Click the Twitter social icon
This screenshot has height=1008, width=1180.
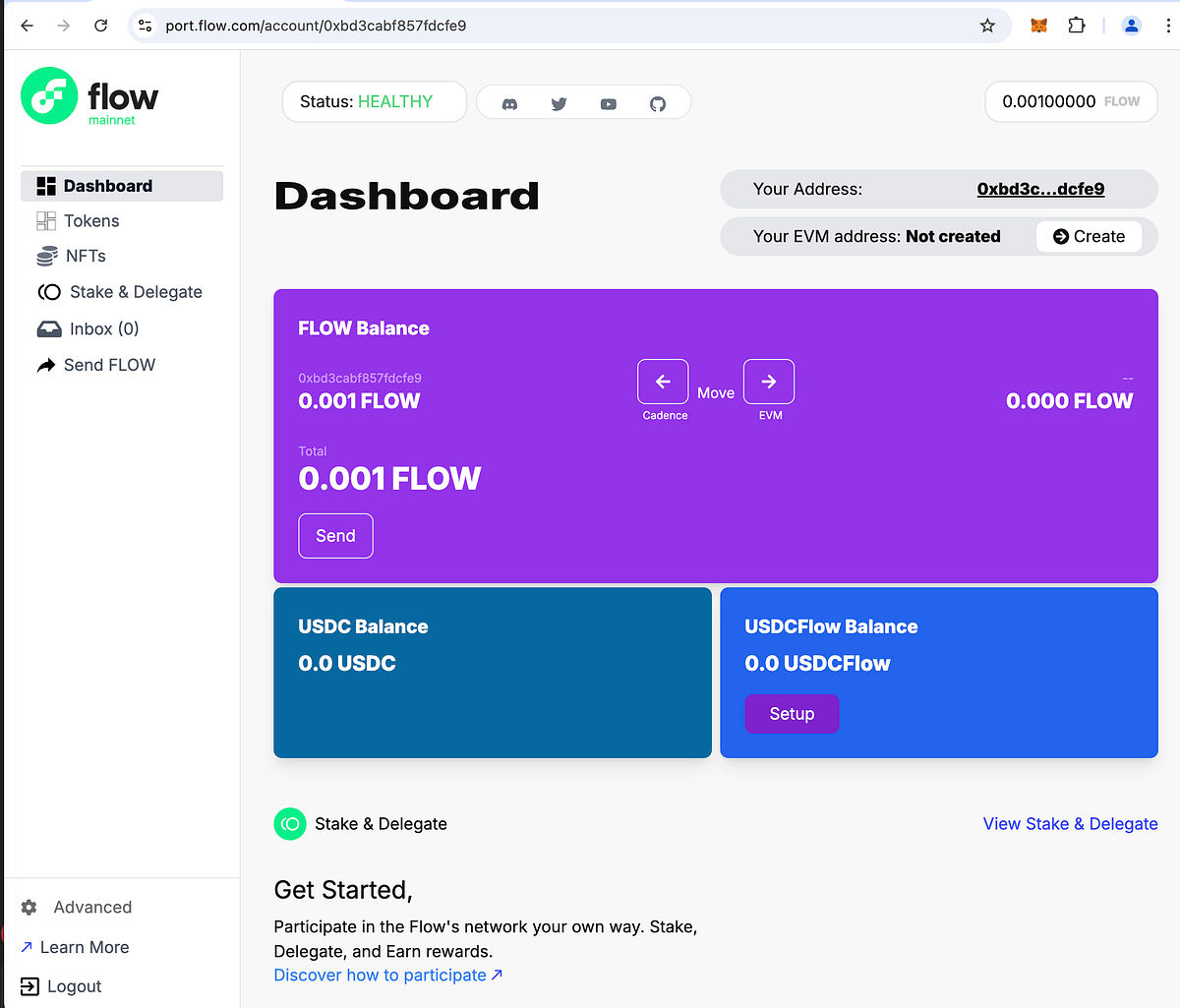(x=559, y=101)
